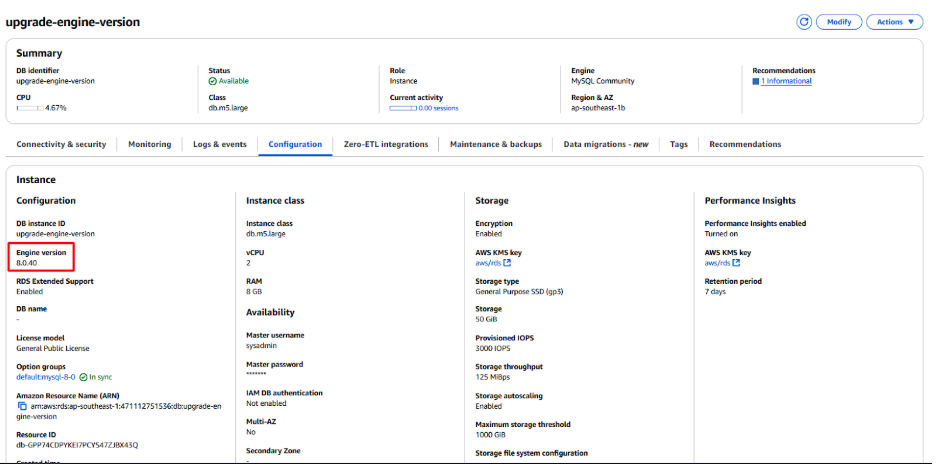937x464 pixels.
Task: Switch to Maintenance & backups tab
Action: [496, 144]
